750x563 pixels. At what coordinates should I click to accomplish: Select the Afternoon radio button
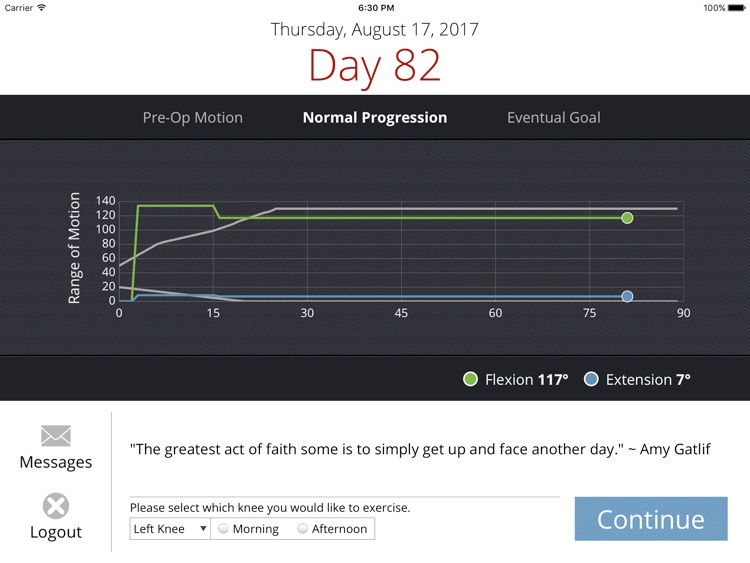pyautogui.click(x=302, y=529)
